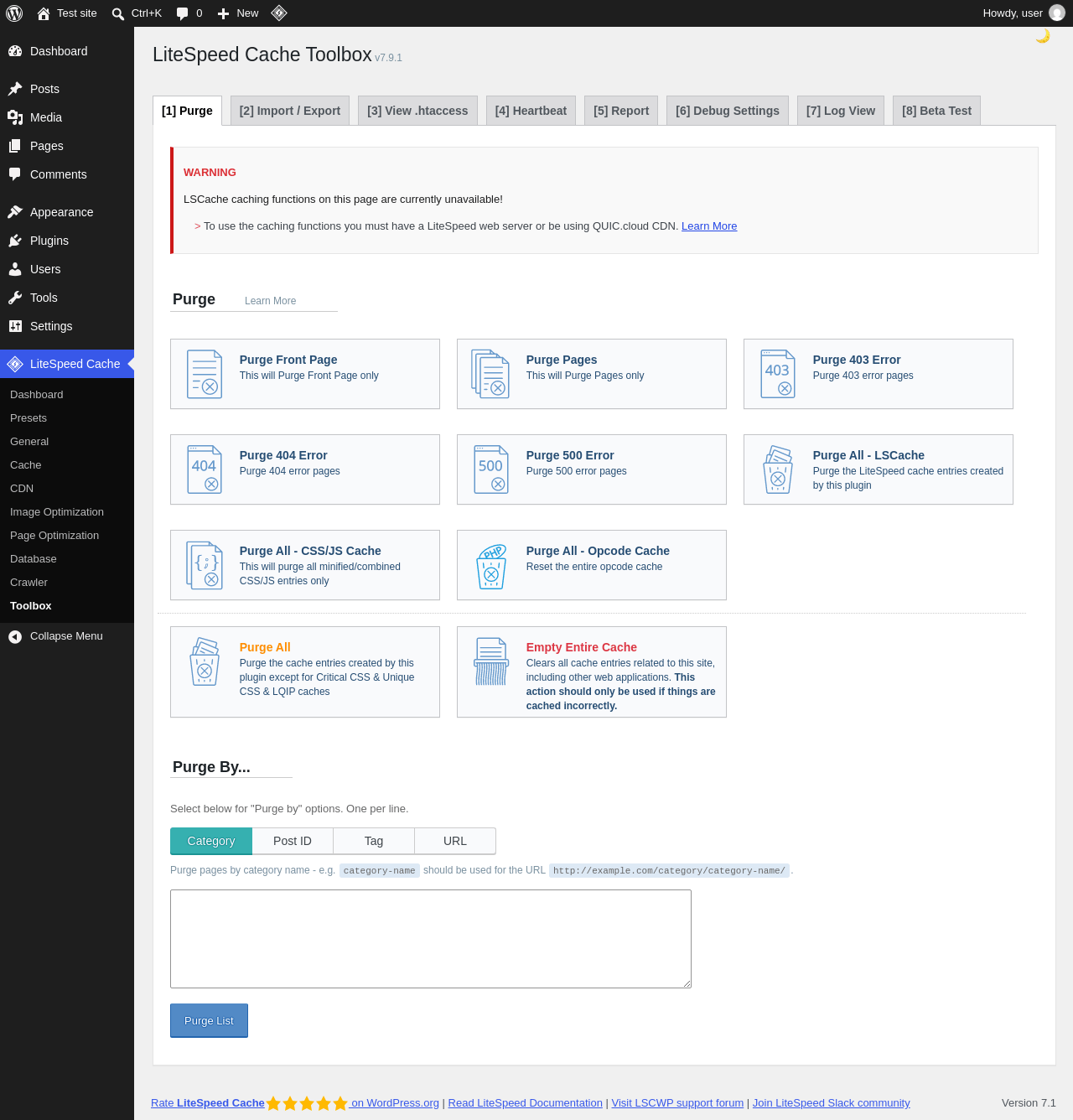Click the Purge List button
Screen dimensions: 1073x1120
tap(209, 1020)
